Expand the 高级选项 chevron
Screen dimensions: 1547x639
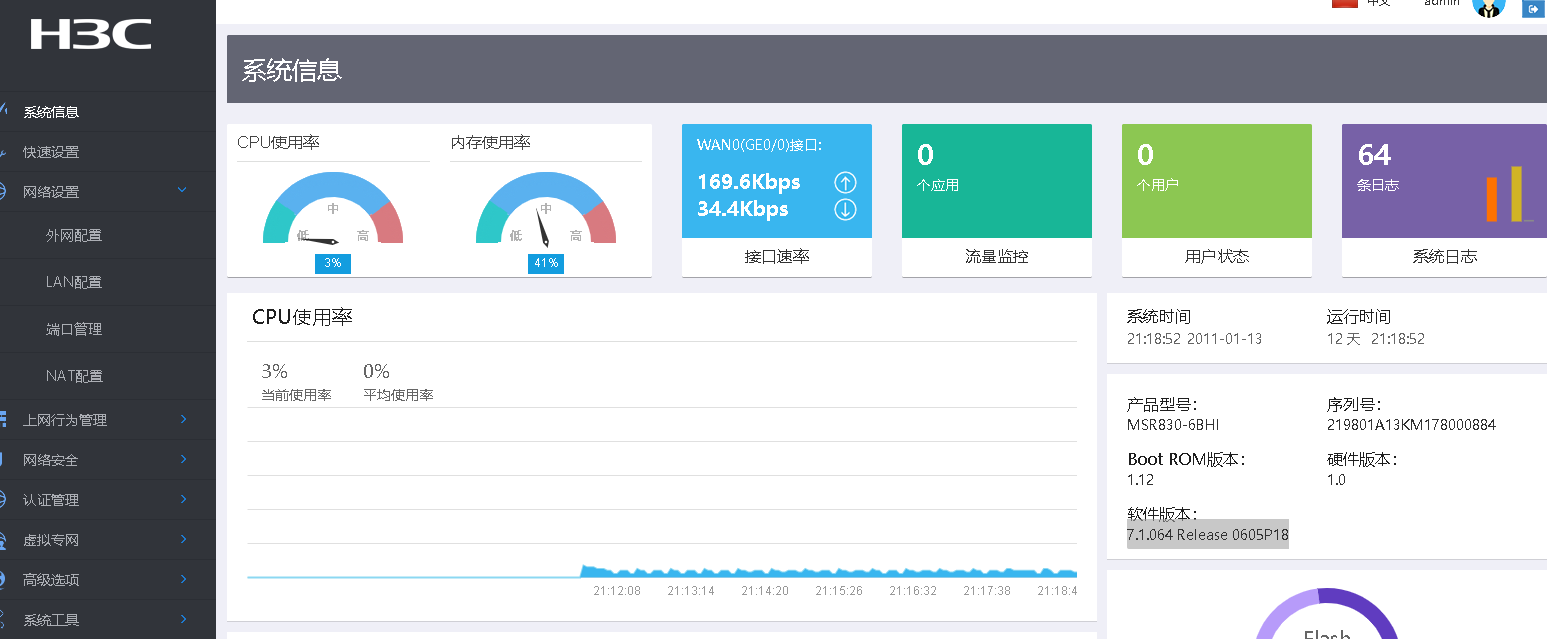click(183, 579)
